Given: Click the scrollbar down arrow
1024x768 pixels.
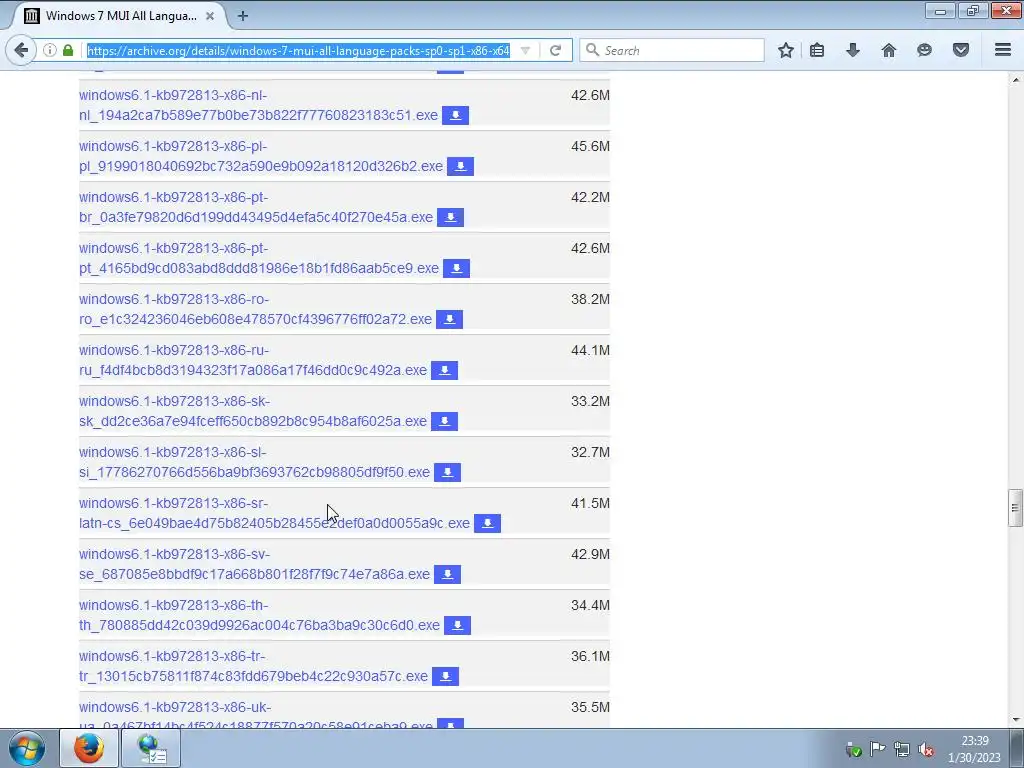Looking at the screenshot, I should [1015, 720].
